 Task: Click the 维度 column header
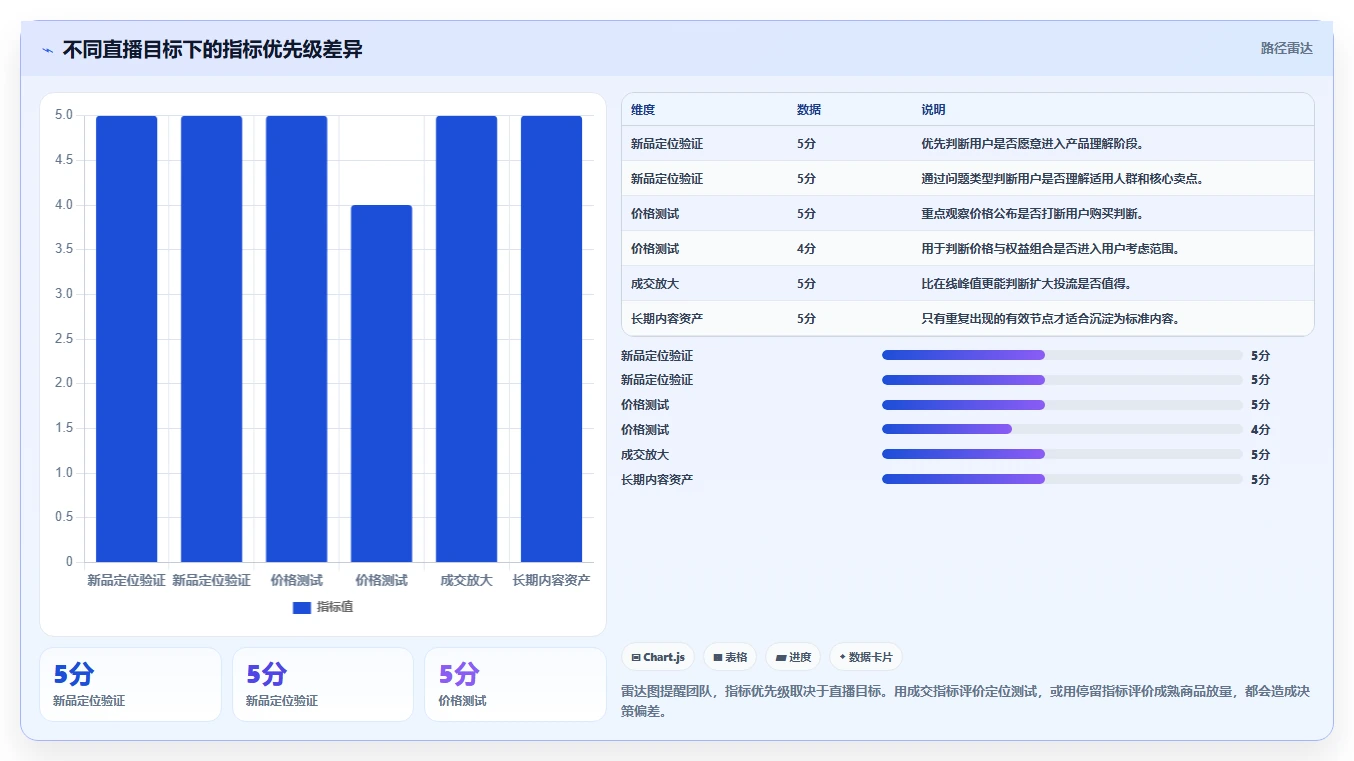[643, 110]
